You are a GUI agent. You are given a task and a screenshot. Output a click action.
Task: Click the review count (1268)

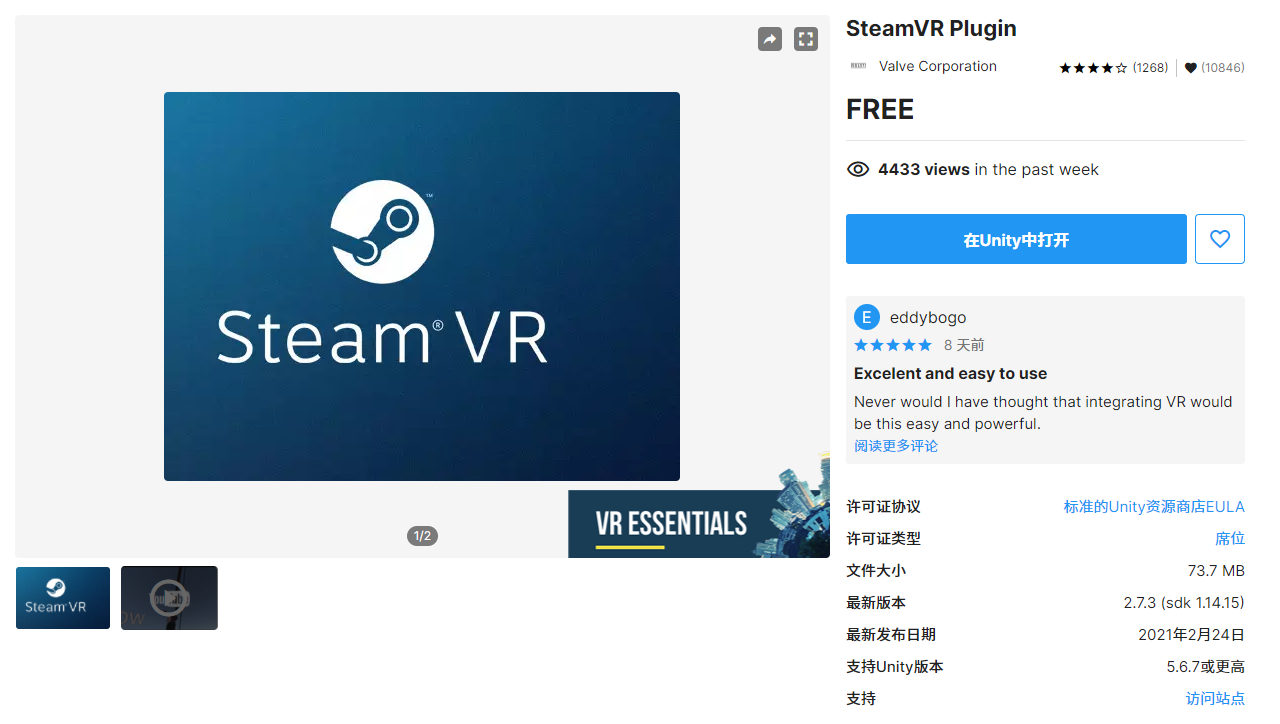[x=1150, y=68]
